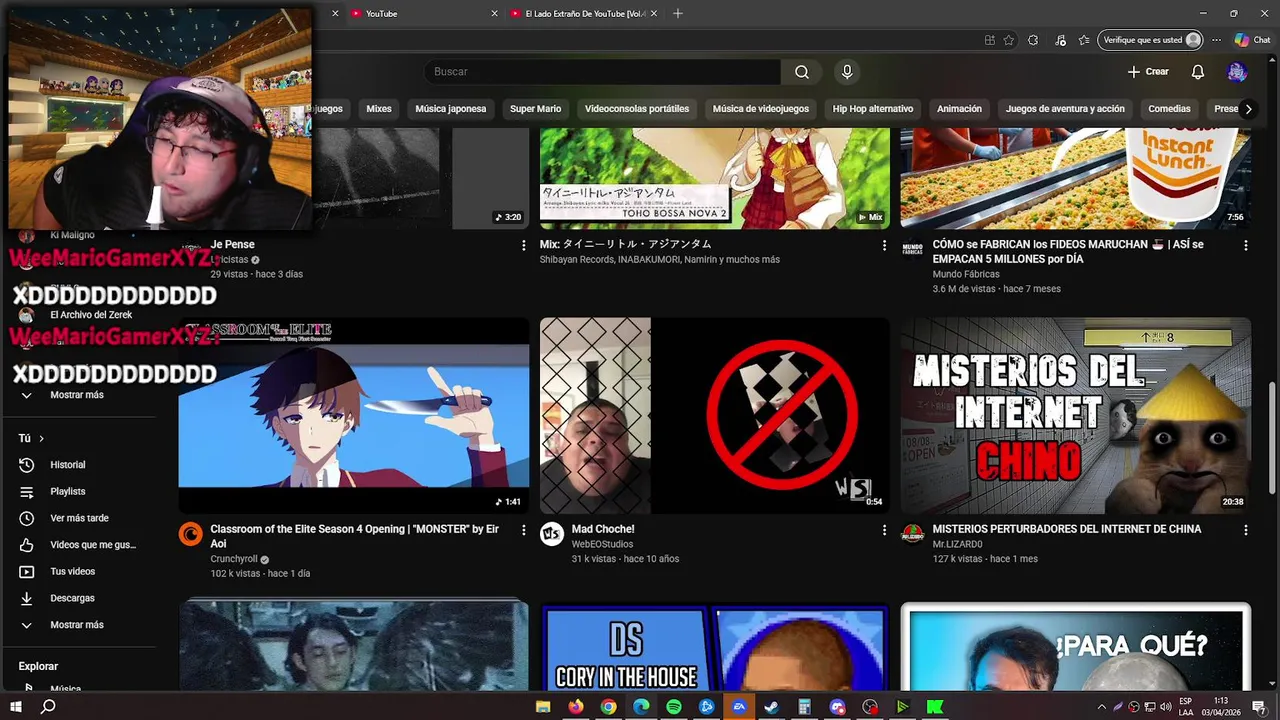Click Mundo Fábricas channel avatar
This screenshot has height=720, width=1280.
[912, 249]
